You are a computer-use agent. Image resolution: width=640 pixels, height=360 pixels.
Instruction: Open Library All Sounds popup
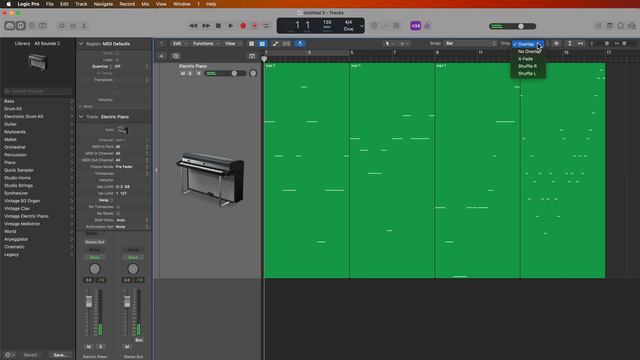(x=47, y=44)
